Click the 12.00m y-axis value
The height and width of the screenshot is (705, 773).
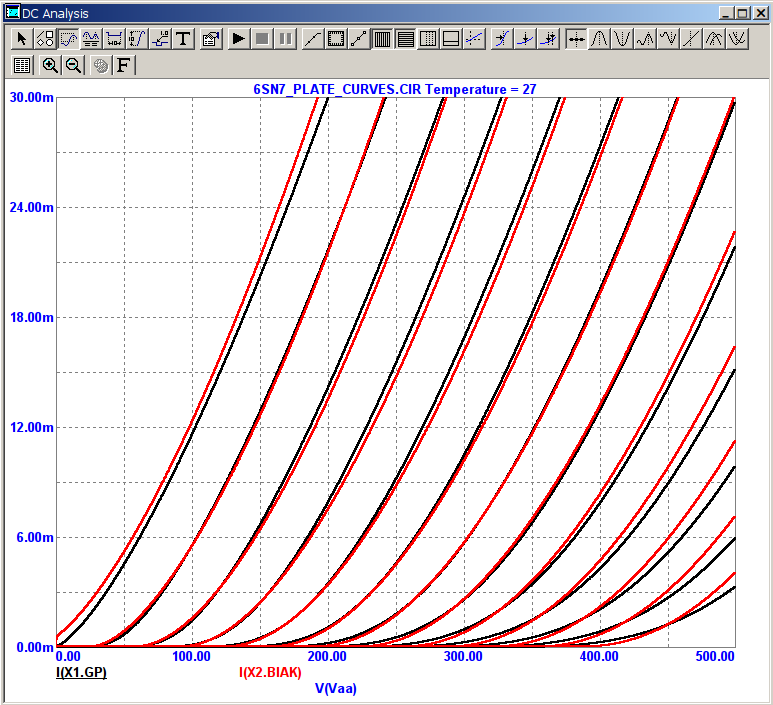tap(32, 427)
